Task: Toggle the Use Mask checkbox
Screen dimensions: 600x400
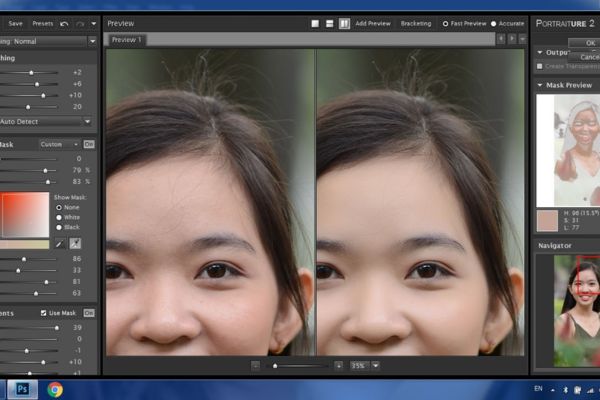Action: click(x=43, y=313)
